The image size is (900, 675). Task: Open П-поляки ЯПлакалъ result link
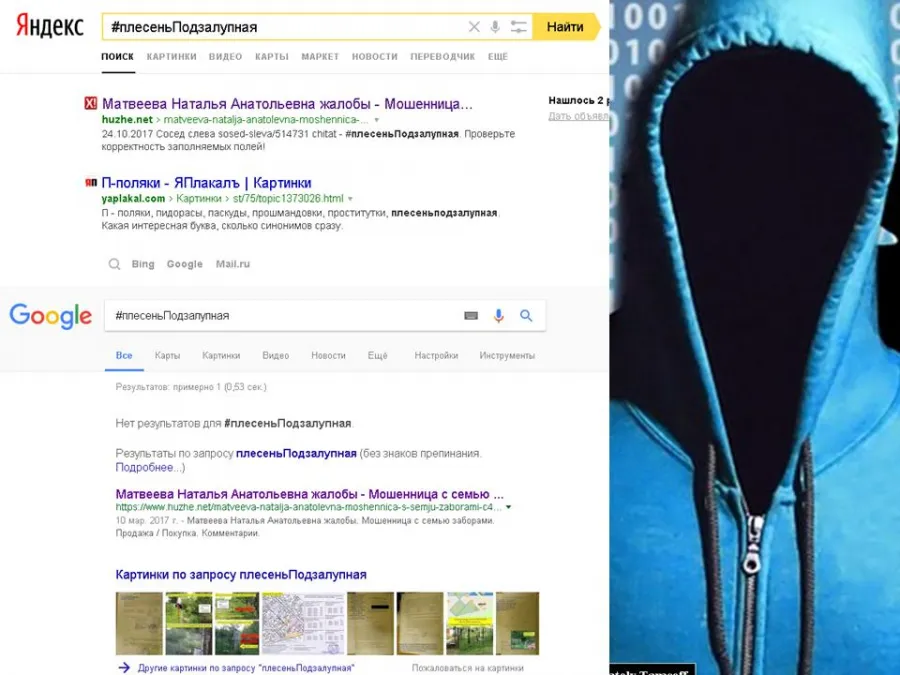click(x=207, y=183)
